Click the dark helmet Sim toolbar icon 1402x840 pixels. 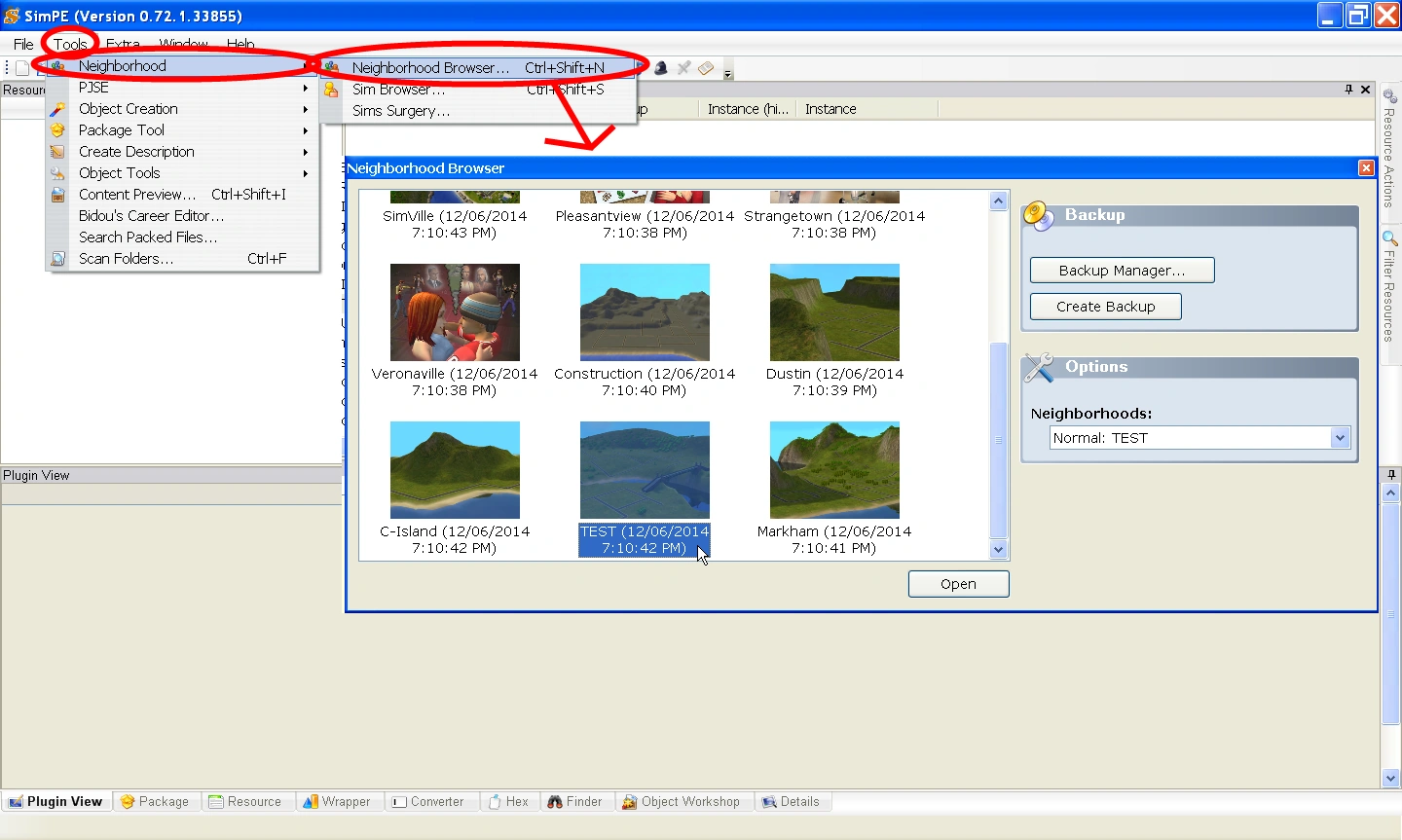pos(661,68)
